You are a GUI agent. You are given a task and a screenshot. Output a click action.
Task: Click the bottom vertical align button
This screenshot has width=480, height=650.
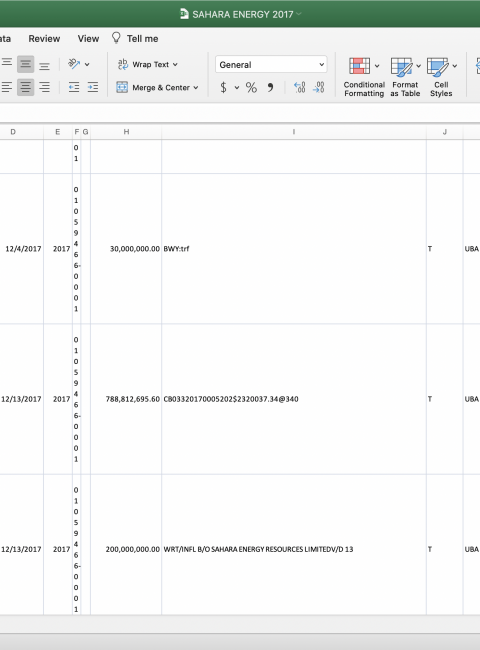pyautogui.click(x=44, y=64)
